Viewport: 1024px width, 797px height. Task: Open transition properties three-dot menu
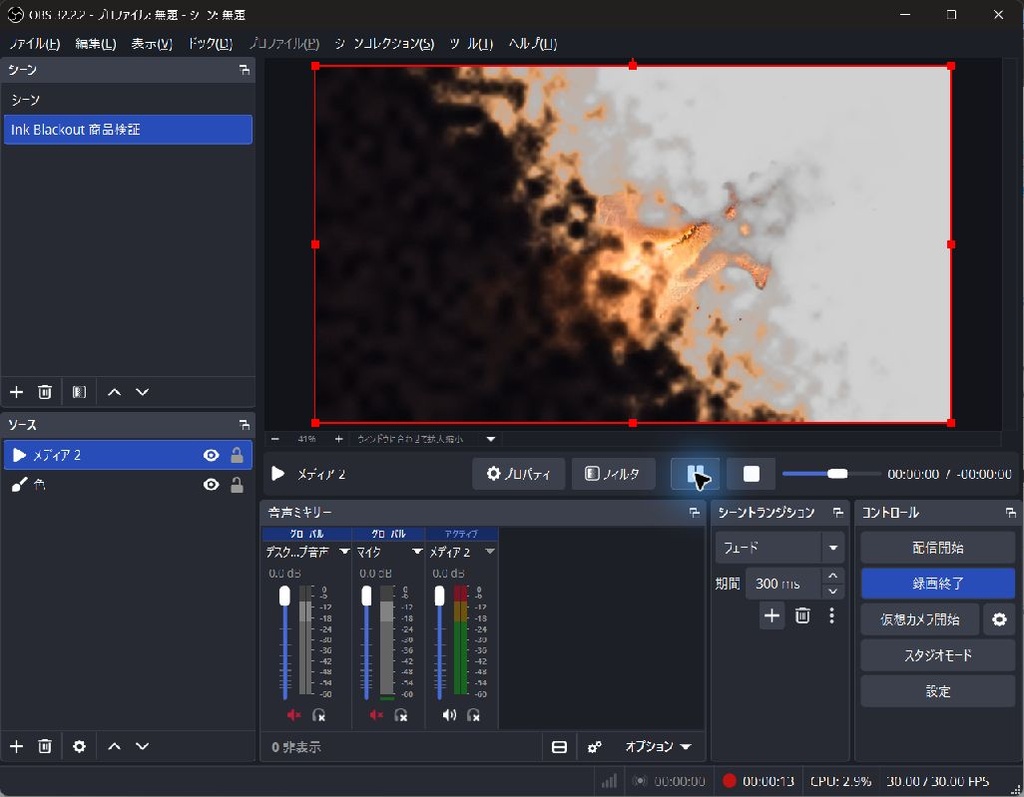click(x=831, y=615)
